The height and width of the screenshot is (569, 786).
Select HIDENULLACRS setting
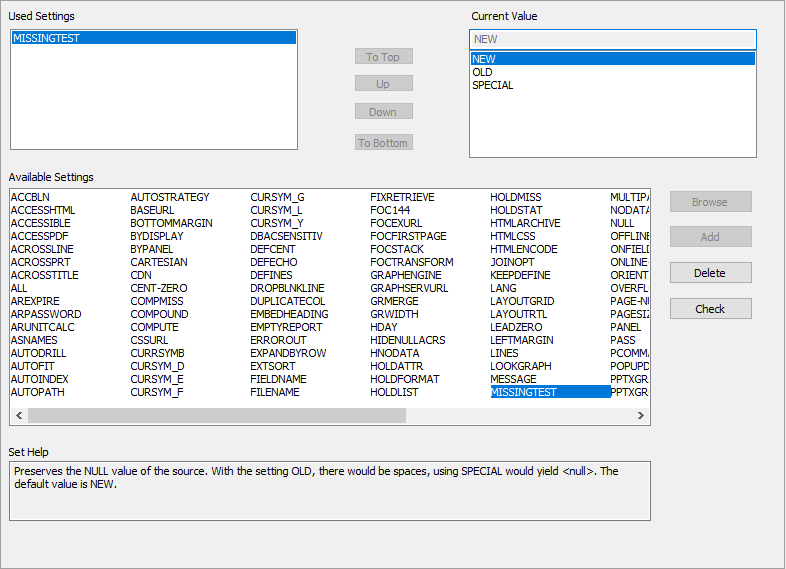408,340
